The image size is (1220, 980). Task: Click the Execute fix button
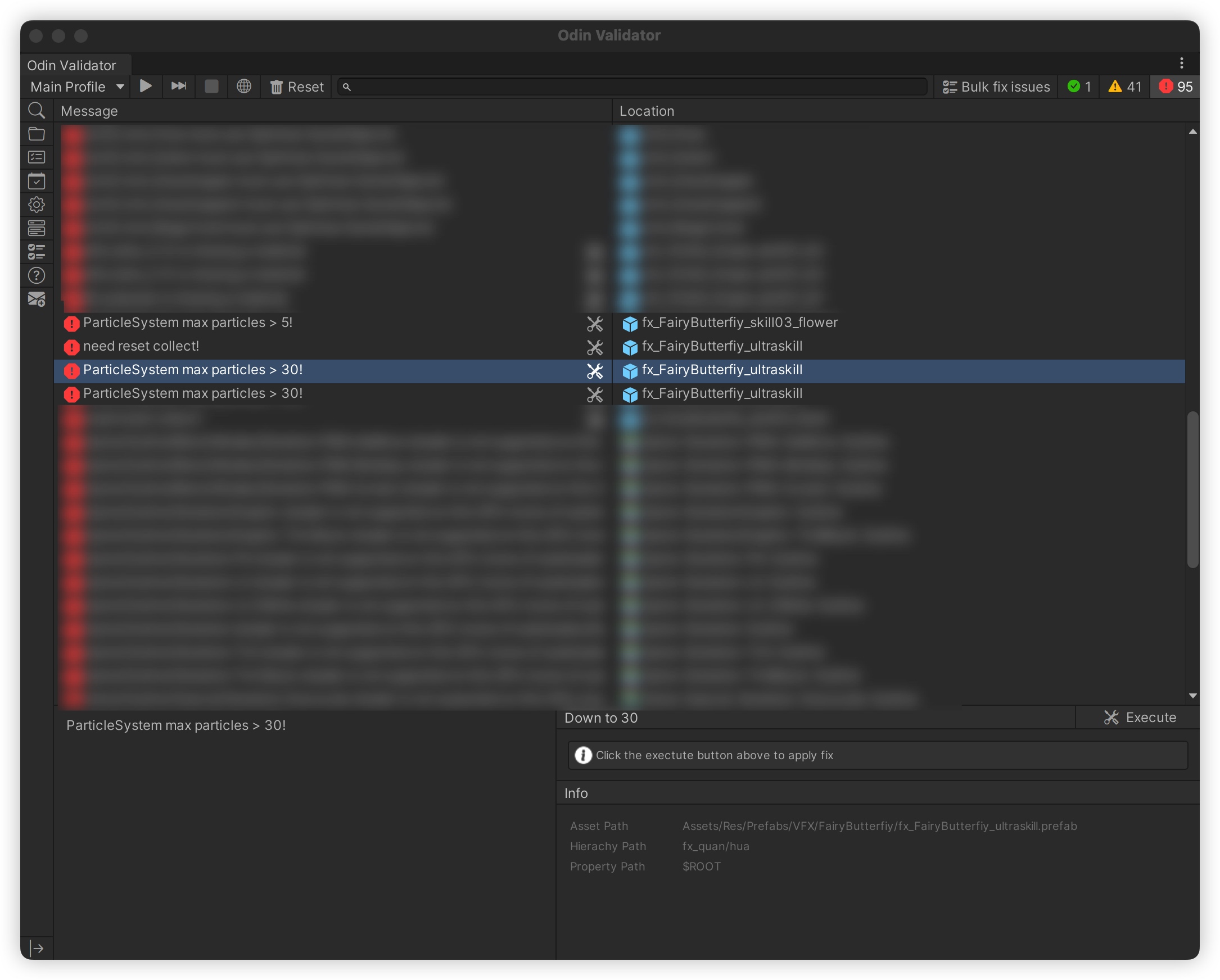pos(1140,718)
